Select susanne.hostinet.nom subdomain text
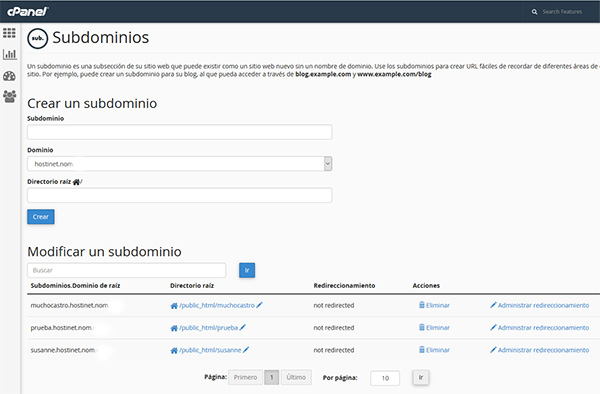This screenshot has height=394, width=600. point(63,350)
